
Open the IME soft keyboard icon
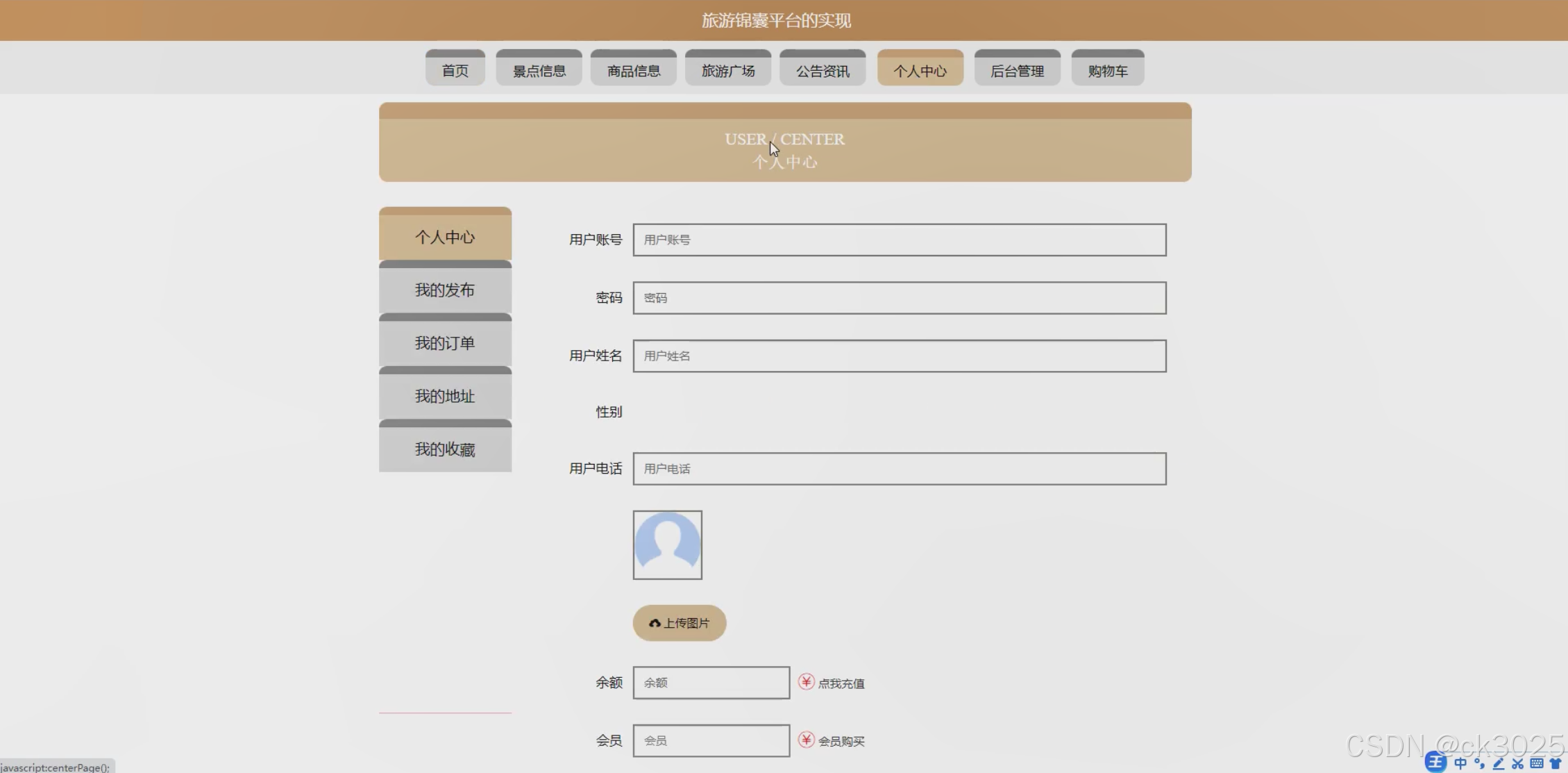click(x=1537, y=764)
